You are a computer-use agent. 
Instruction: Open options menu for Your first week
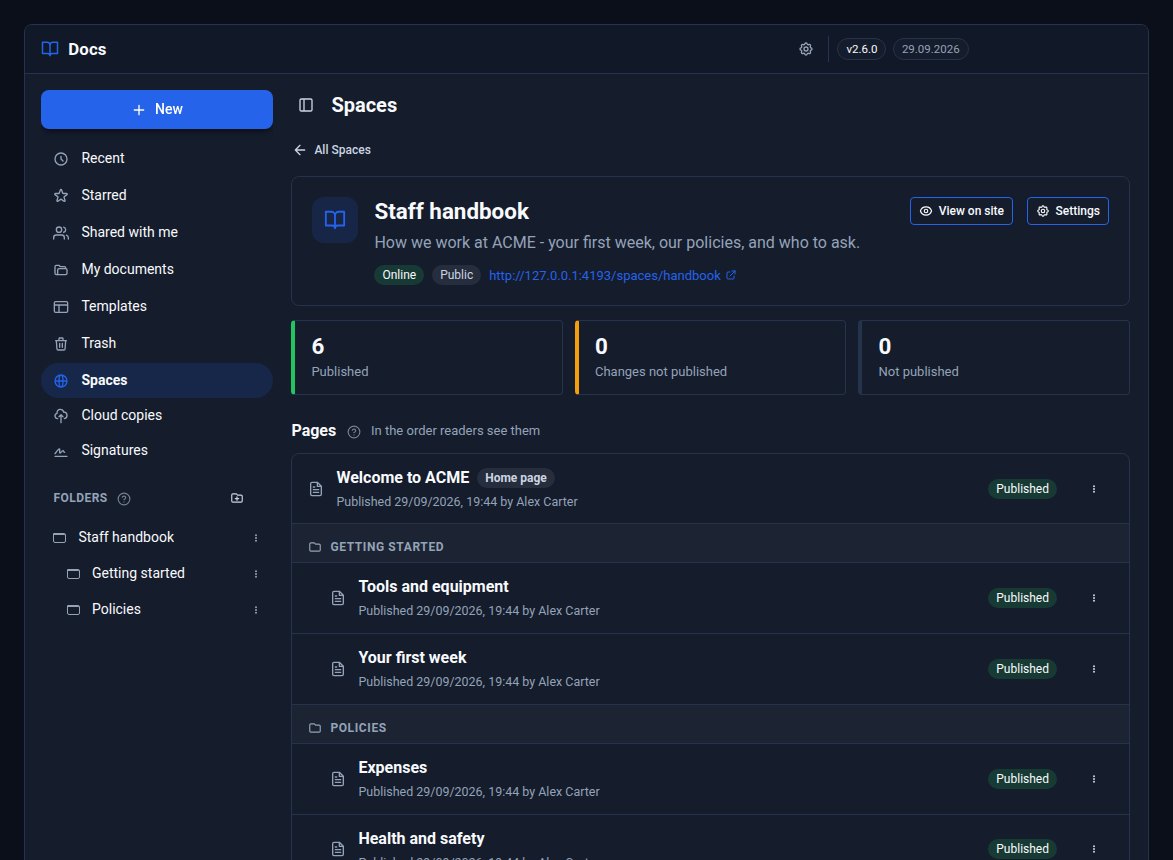(1094, 669)
